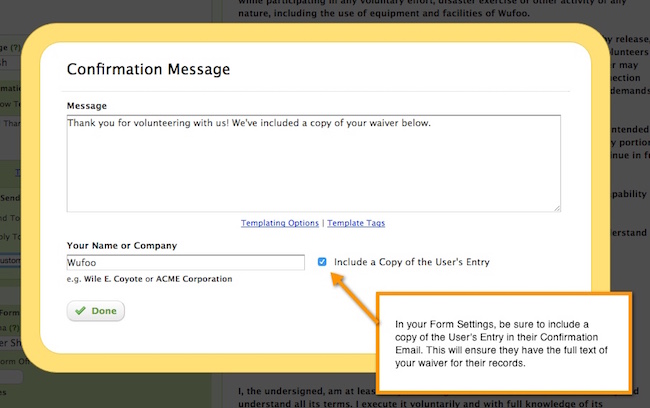Image resolution: width=650 pixels, height=408 pixels.
Task: Click the Confirmation Message heading
Action: 148,69
